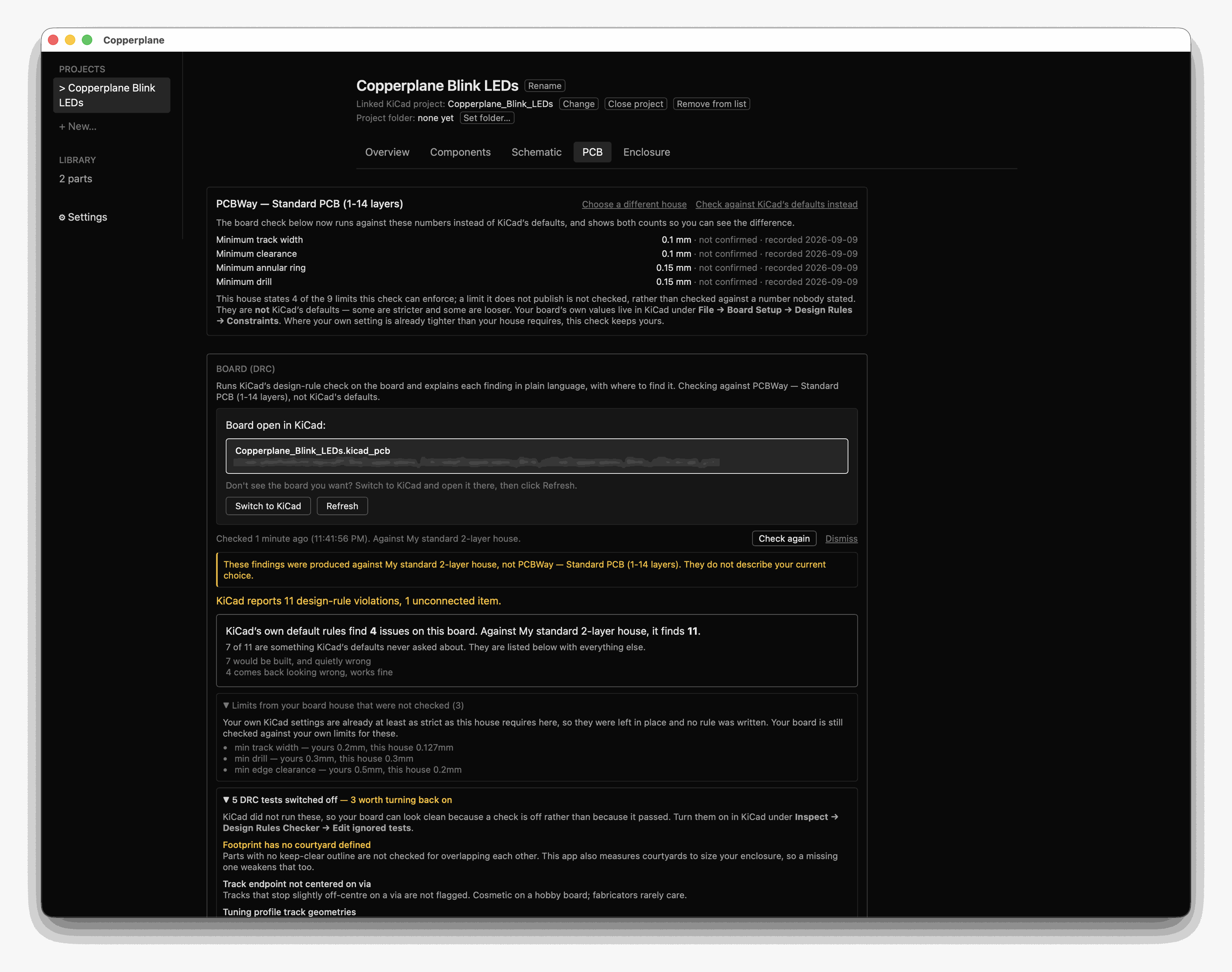Open the Enclosure tab
The width and height of the screenshot is (1232, 972).
(x=646, y=152)
